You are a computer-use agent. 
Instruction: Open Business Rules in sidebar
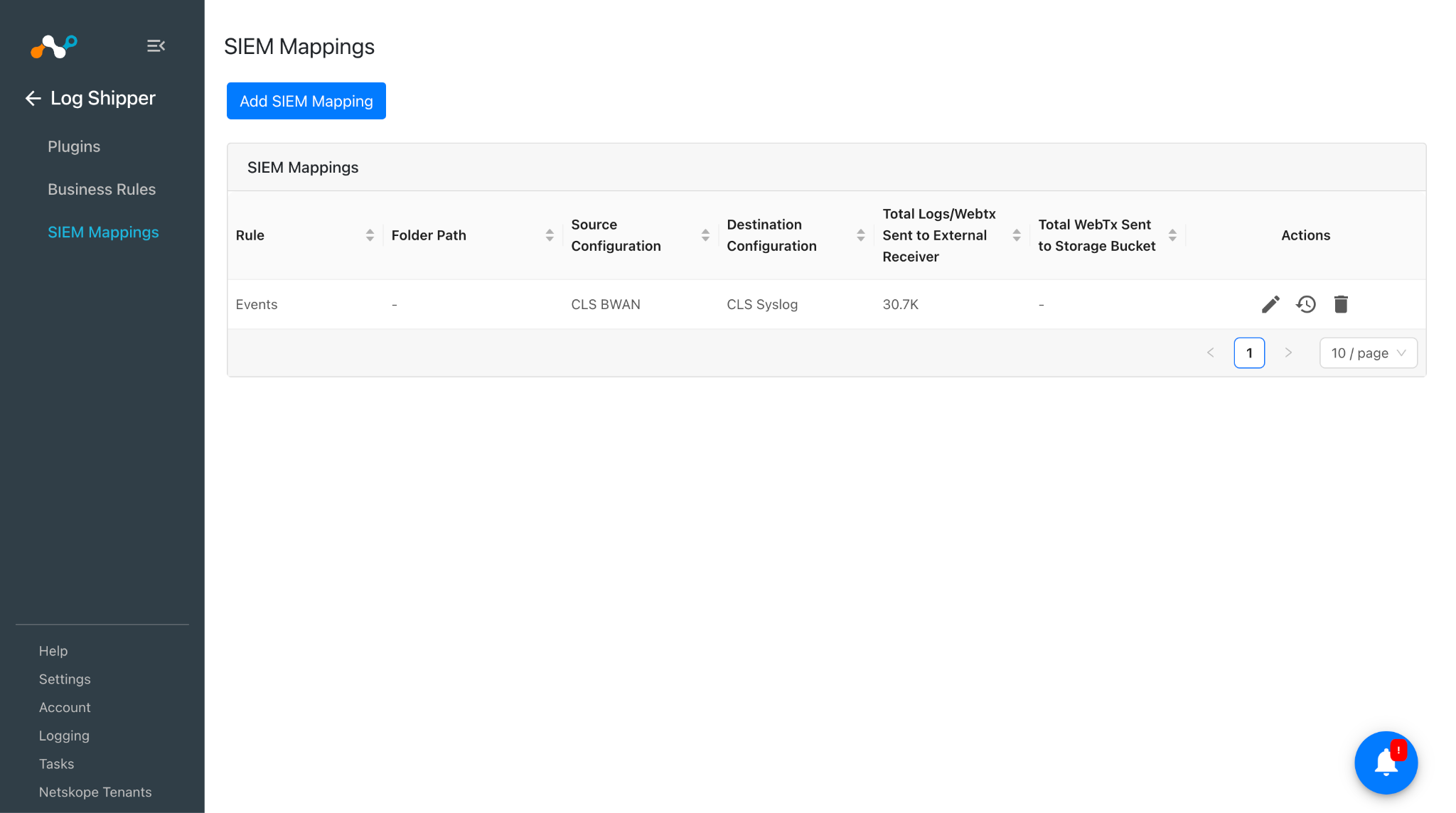tap(102, 189)
